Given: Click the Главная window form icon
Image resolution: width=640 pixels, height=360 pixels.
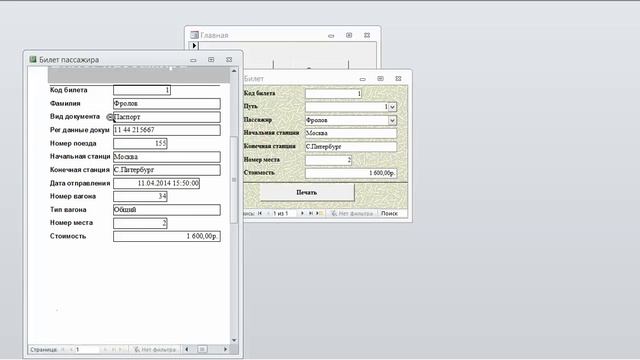Looking at the screenshot, I should (194, 35).
